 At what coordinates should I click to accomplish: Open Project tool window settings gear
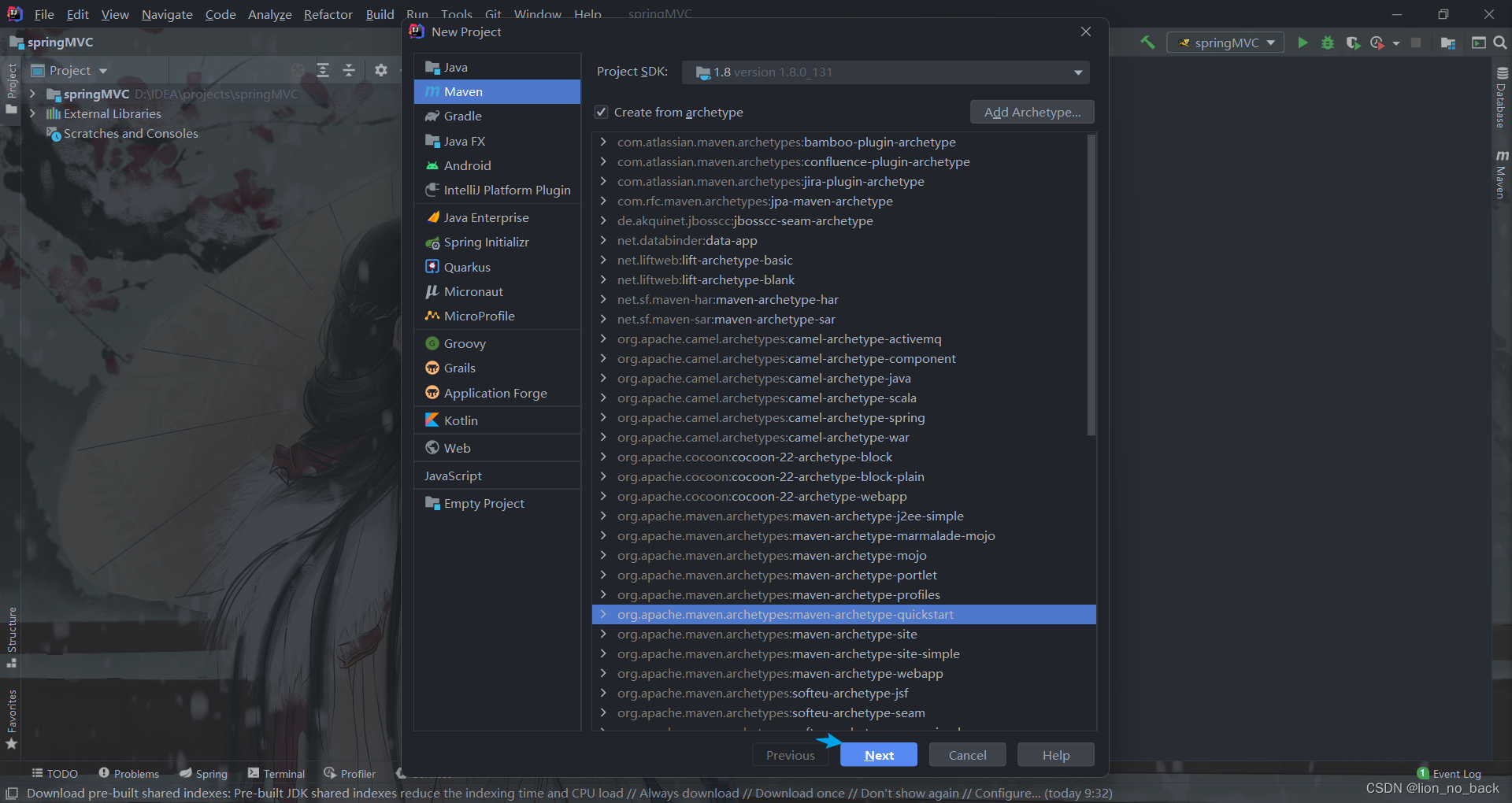[x=381, y=70]
